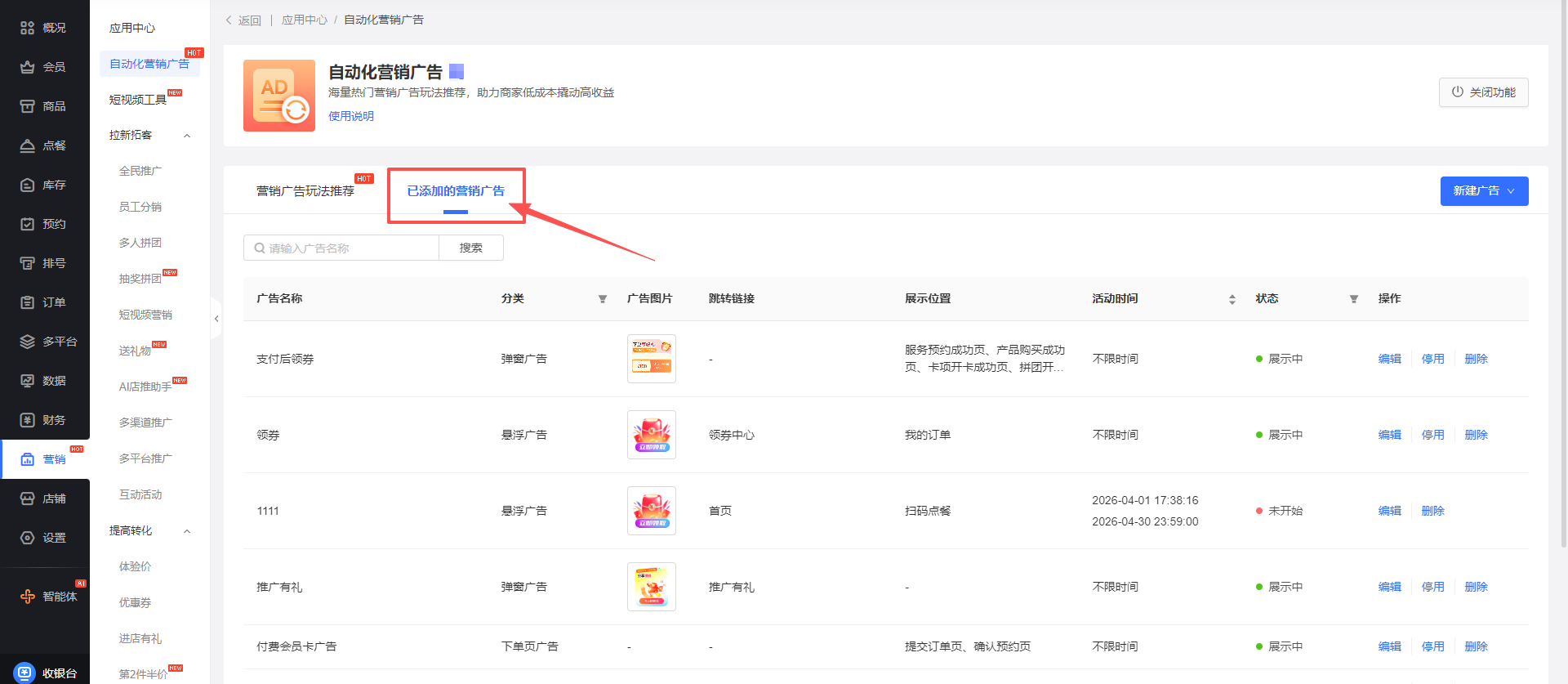
Task: Disable the 推广有礼 ad via 停用
Action: click(x=1432, y=587)
